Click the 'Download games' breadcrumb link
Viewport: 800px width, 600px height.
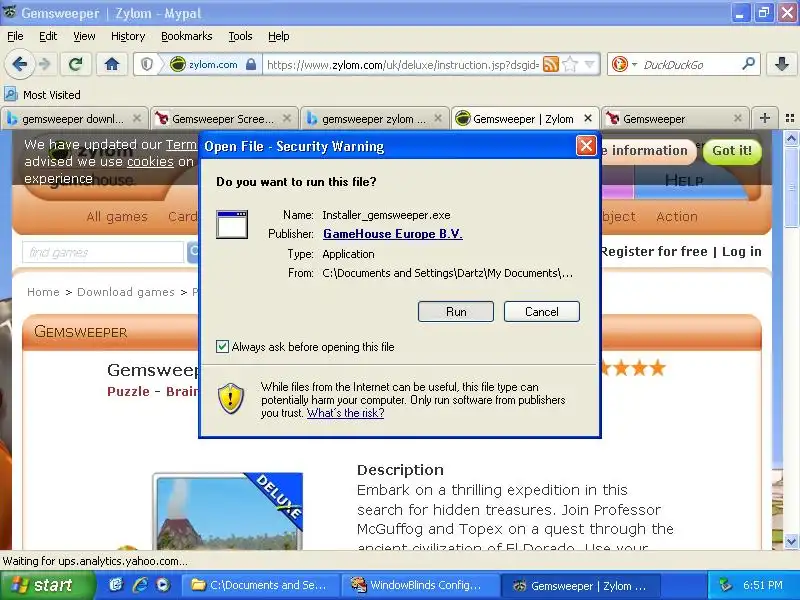(126, 292)
